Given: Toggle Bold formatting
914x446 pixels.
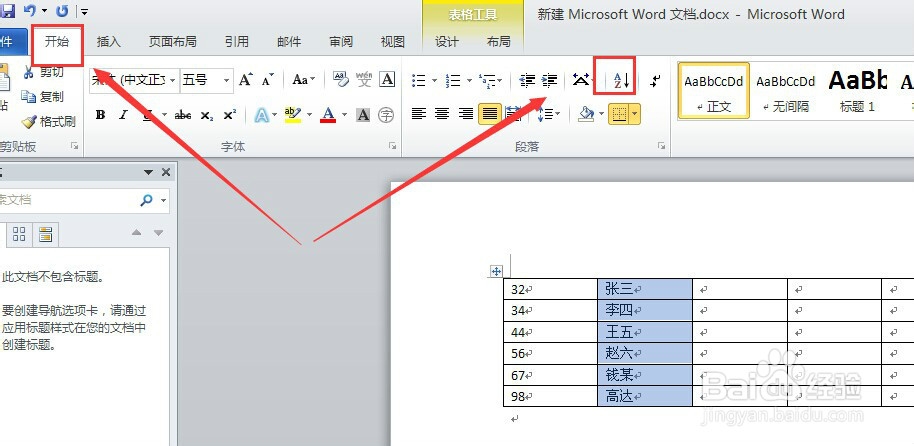Looking at the screenshot, I should pos(100,115).
